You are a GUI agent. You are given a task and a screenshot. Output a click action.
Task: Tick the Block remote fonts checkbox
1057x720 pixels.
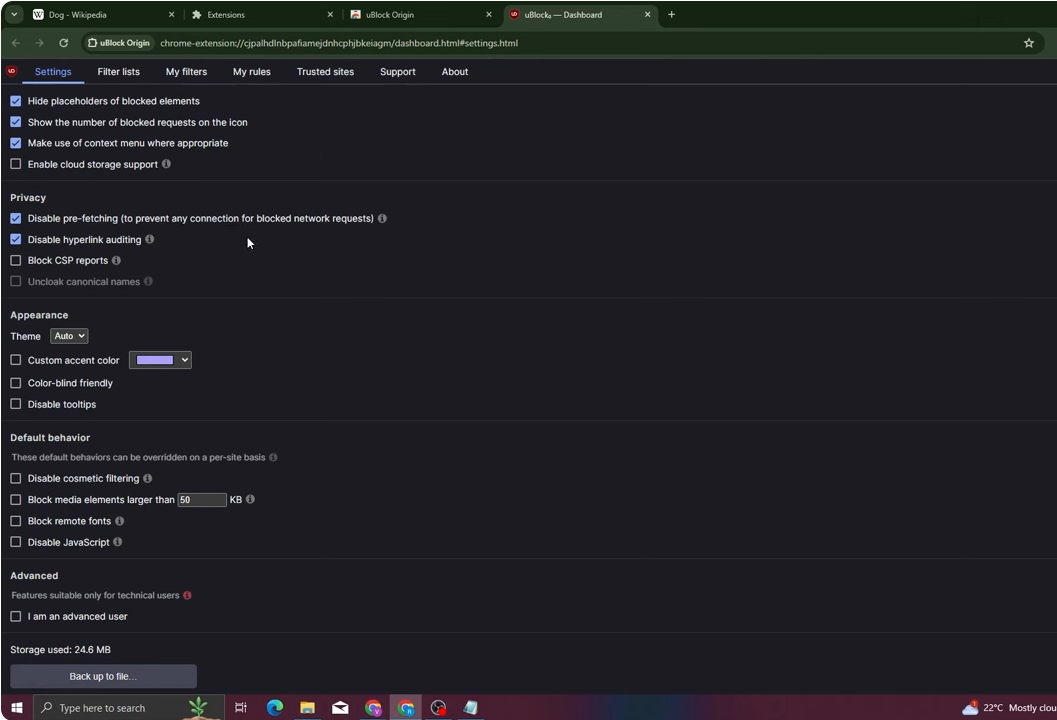16,520
